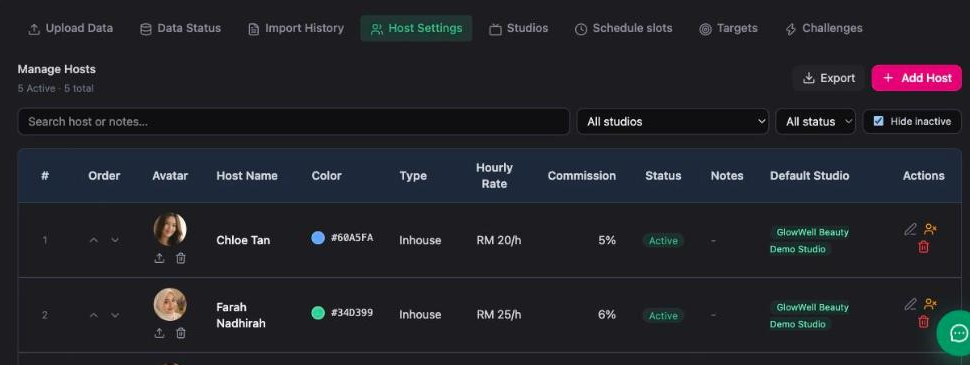Screen dimensions: 970x365
Task: Open the green chat support bubble
Action: [x=956, y=333]
